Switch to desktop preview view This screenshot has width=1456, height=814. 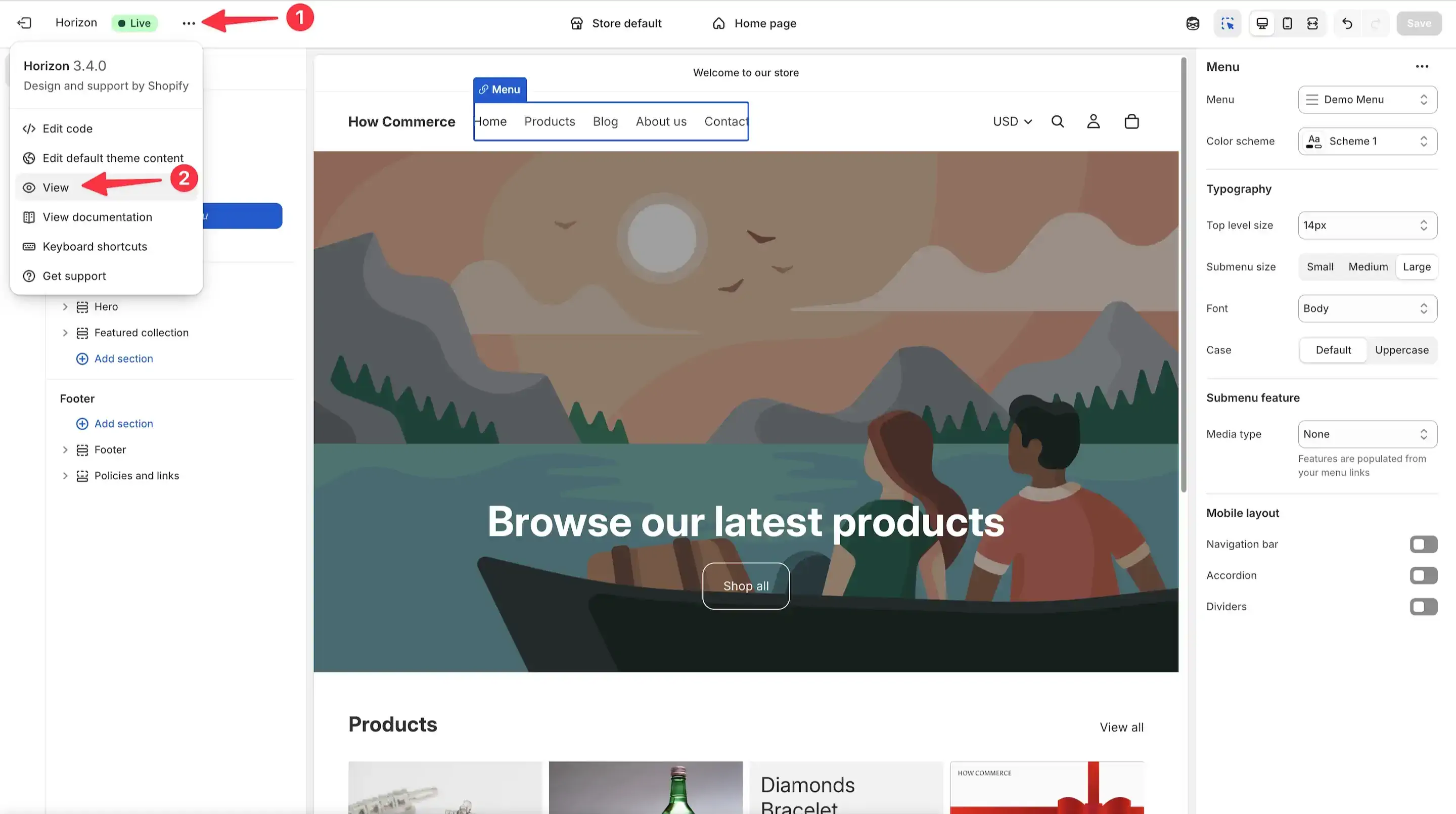[1262, 23]
